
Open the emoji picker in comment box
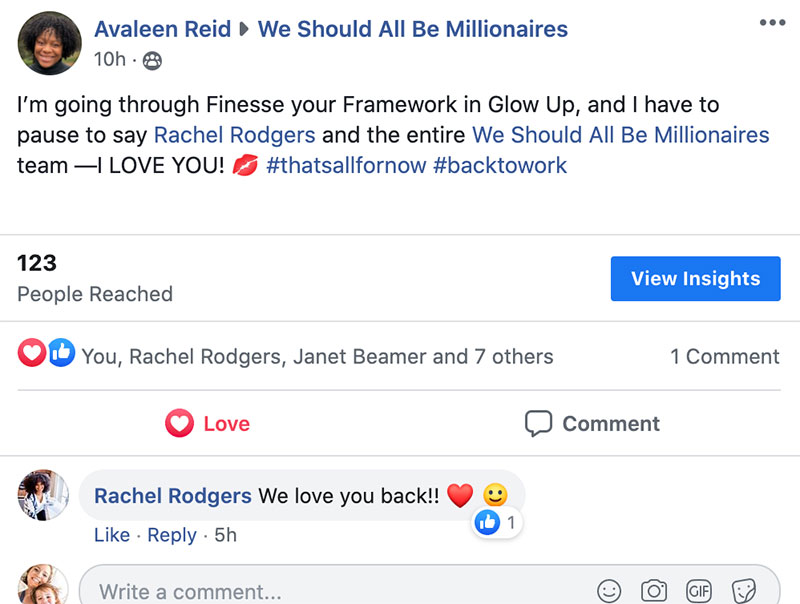[608, 590]
